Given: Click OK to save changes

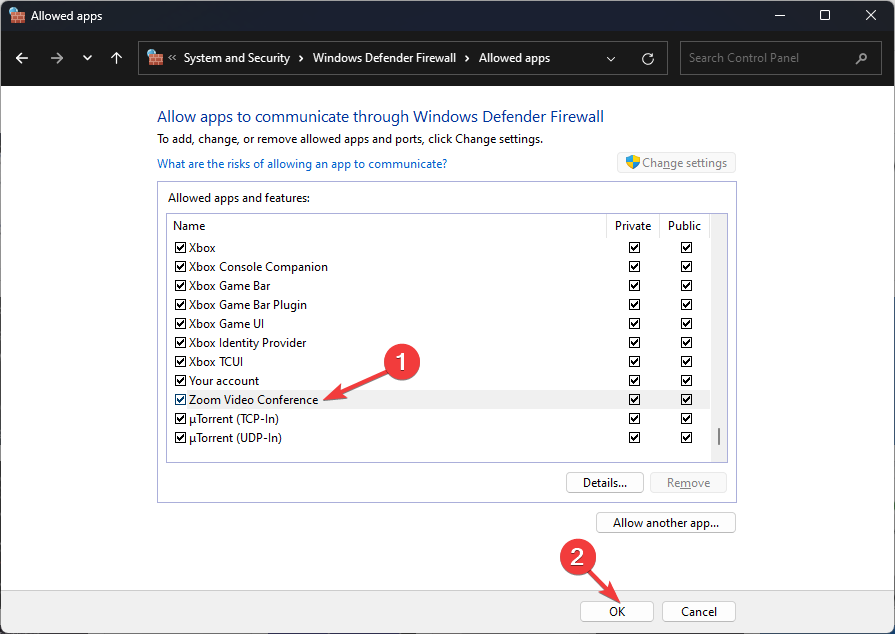Looking at the screenshot, I should 616,611.
